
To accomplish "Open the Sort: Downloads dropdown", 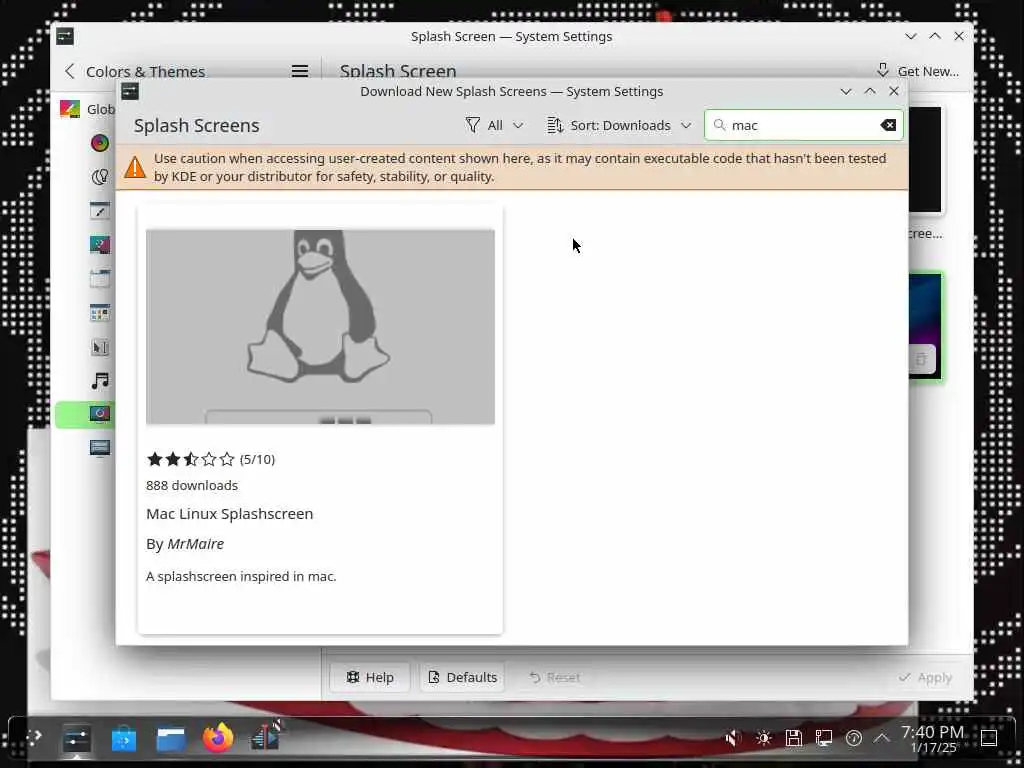I will [x=619, y=125].
